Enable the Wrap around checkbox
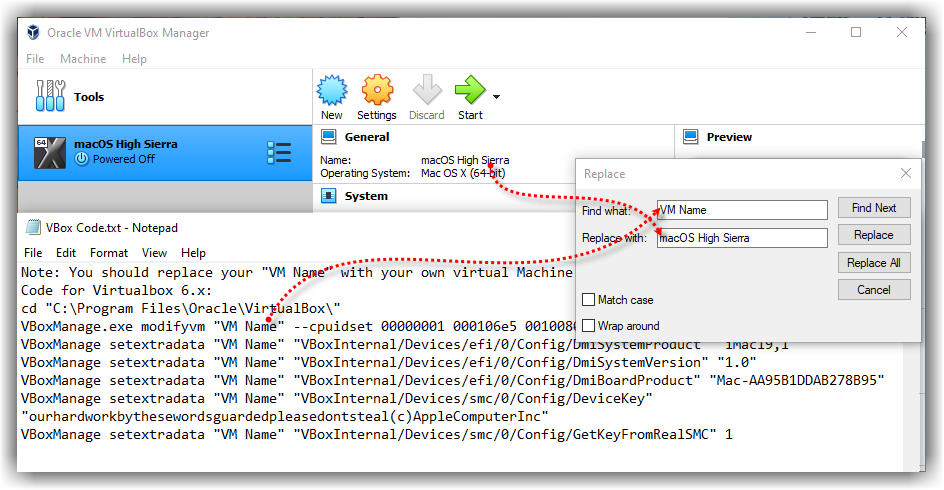The image size is (944, 490). [589, 326]
